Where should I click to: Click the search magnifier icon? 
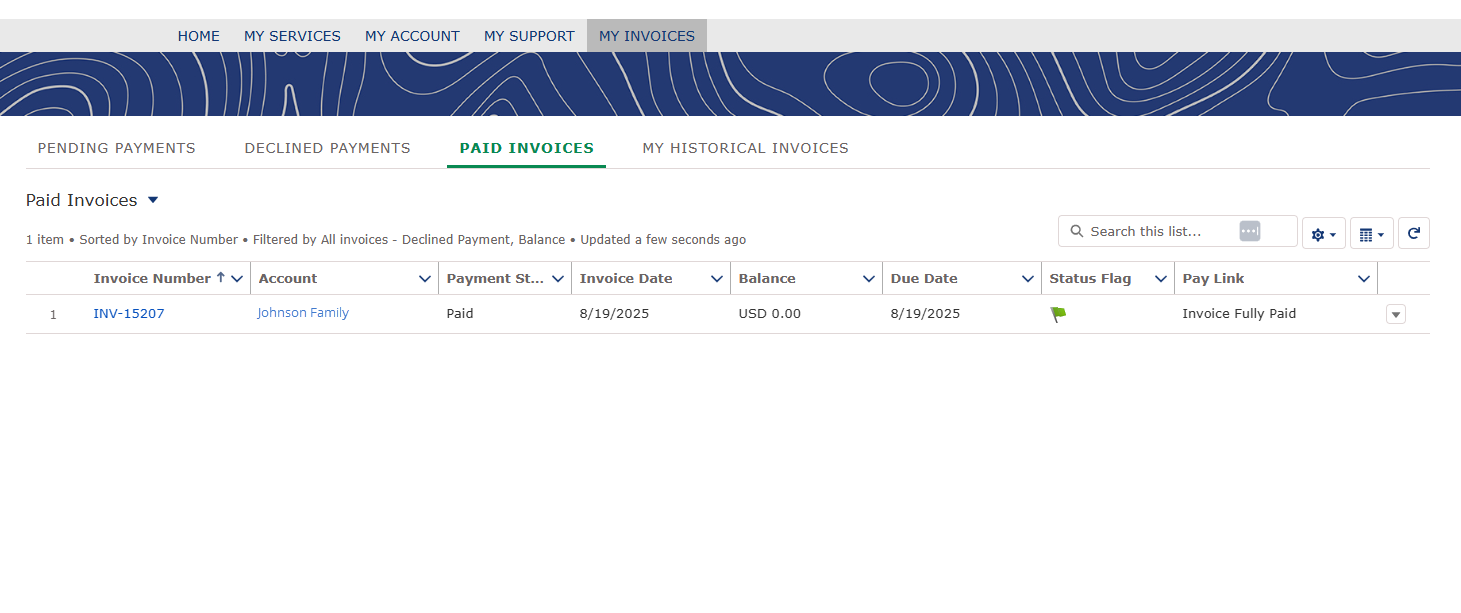pyautogui.click(x=1076, y=231)
